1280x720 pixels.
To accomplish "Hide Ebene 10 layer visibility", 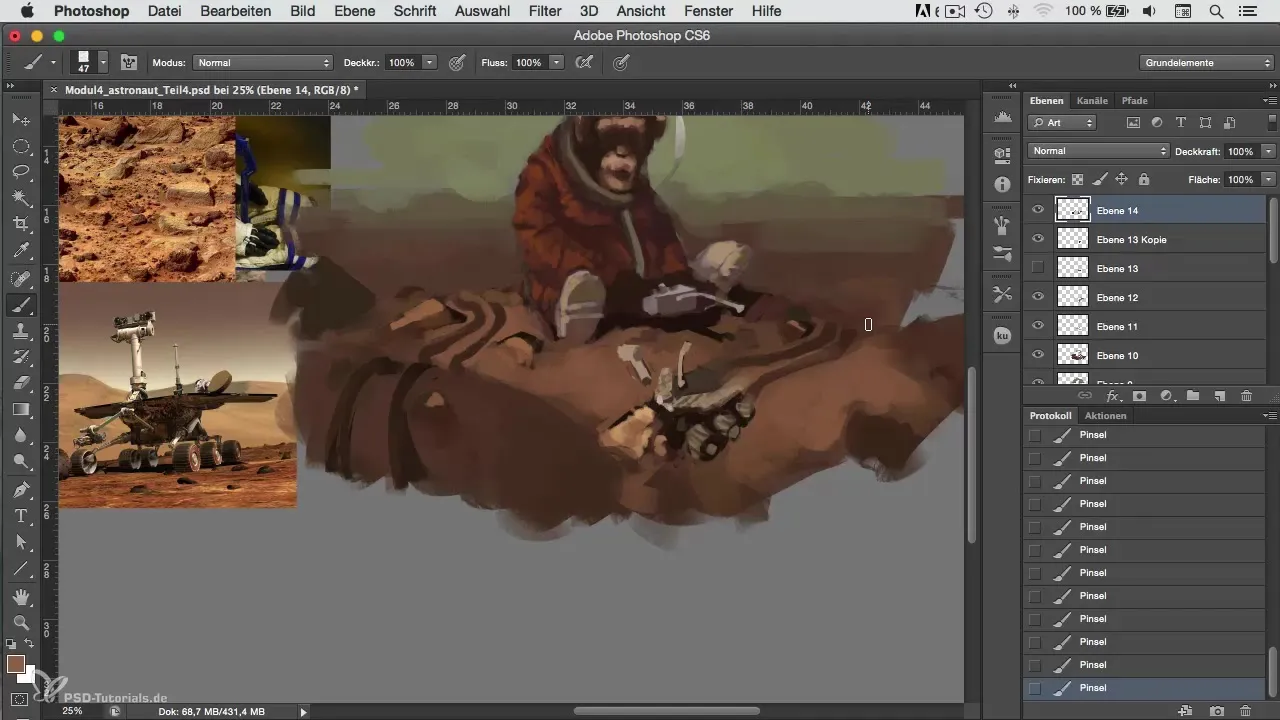I will tap(1038, 355).
